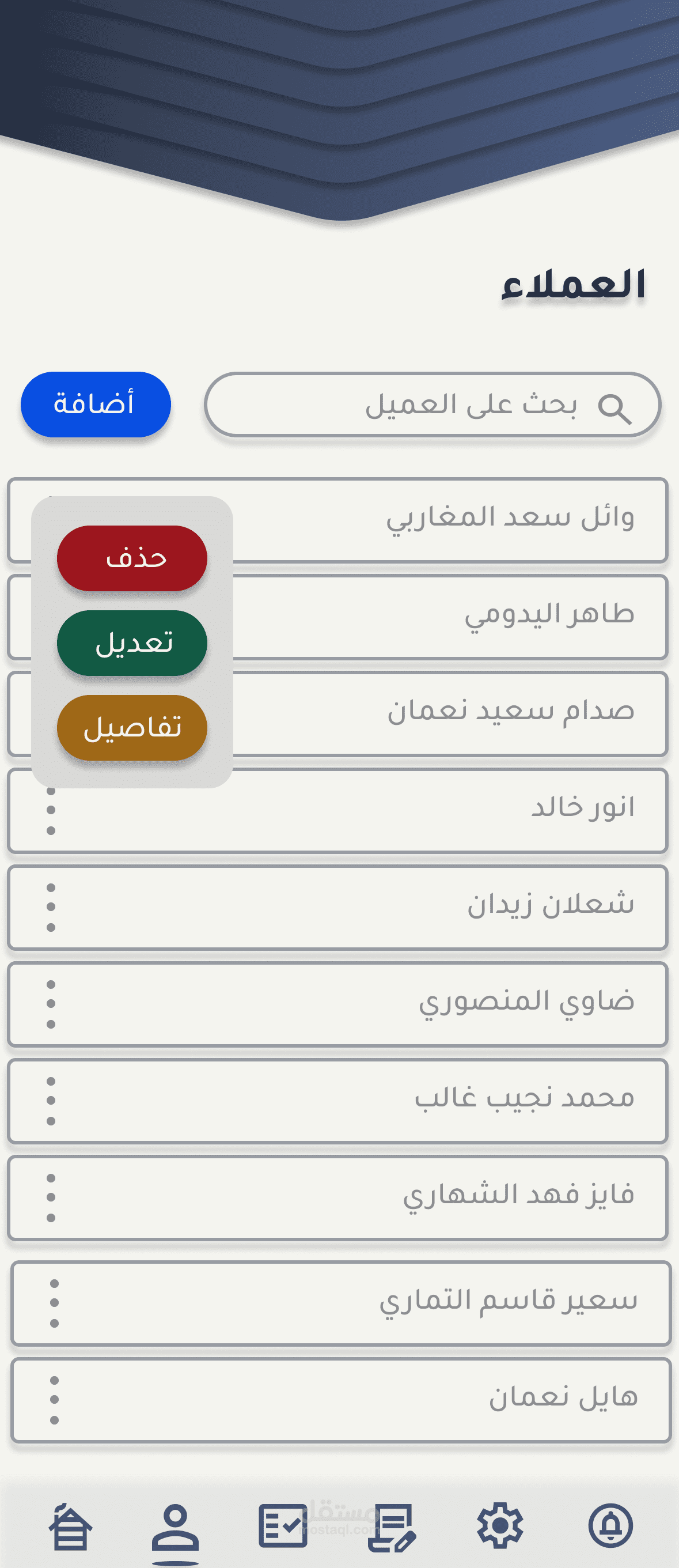This screenshot has width=679, height=1568.
Task: Select the customers person icon in bottom bar
Action: pyautogui.click(x=175, y=1528)
